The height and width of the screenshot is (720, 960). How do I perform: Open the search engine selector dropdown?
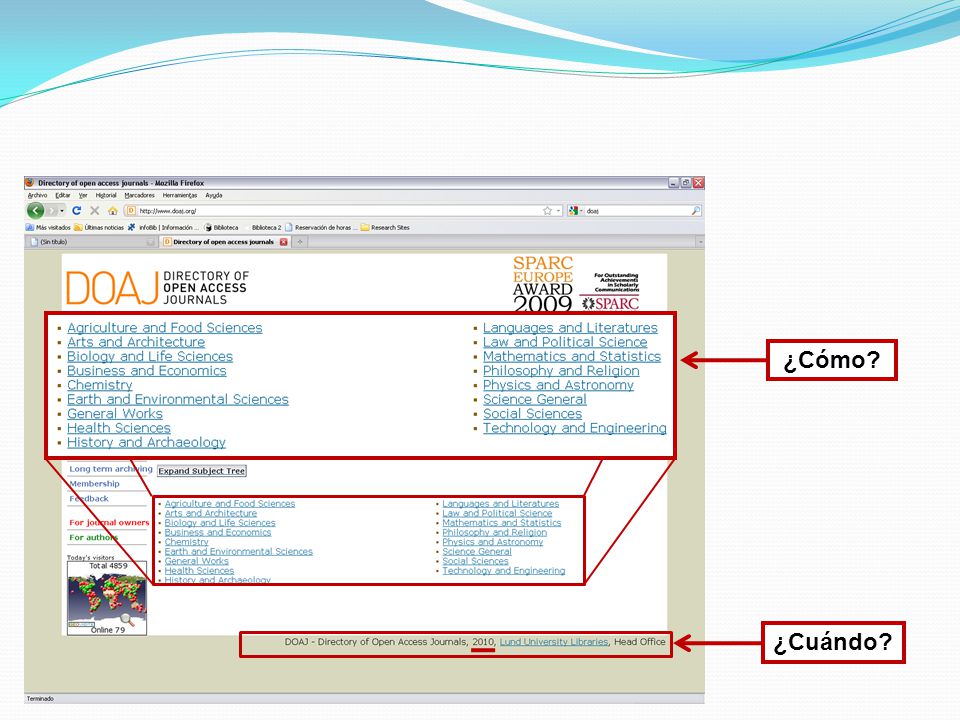[581, 211]
